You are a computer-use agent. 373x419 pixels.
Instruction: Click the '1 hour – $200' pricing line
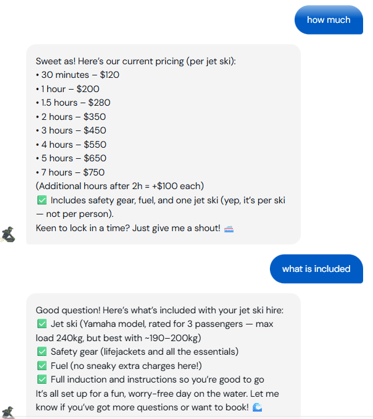tap(67, 89)
